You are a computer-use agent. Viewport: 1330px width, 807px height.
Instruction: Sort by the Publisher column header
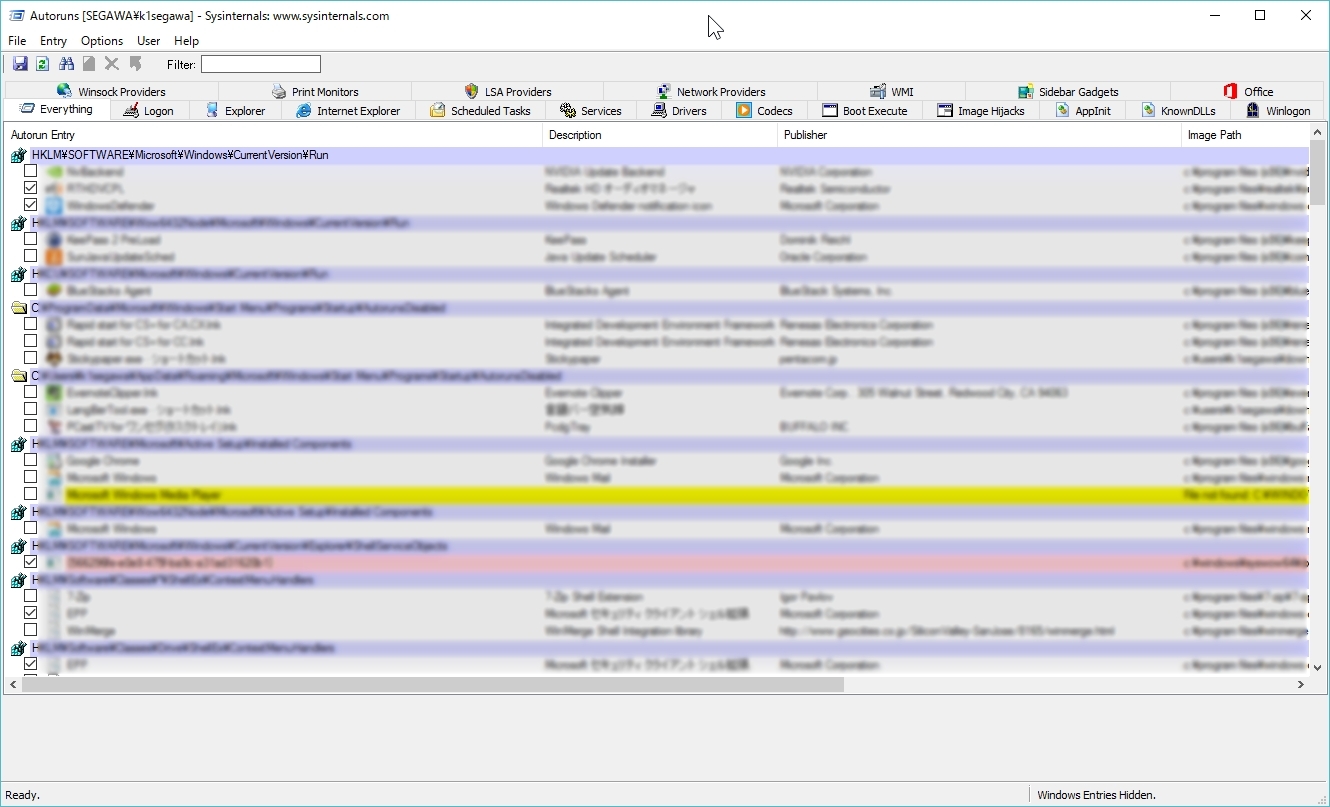pyautogui.click(x=979, y=135)
